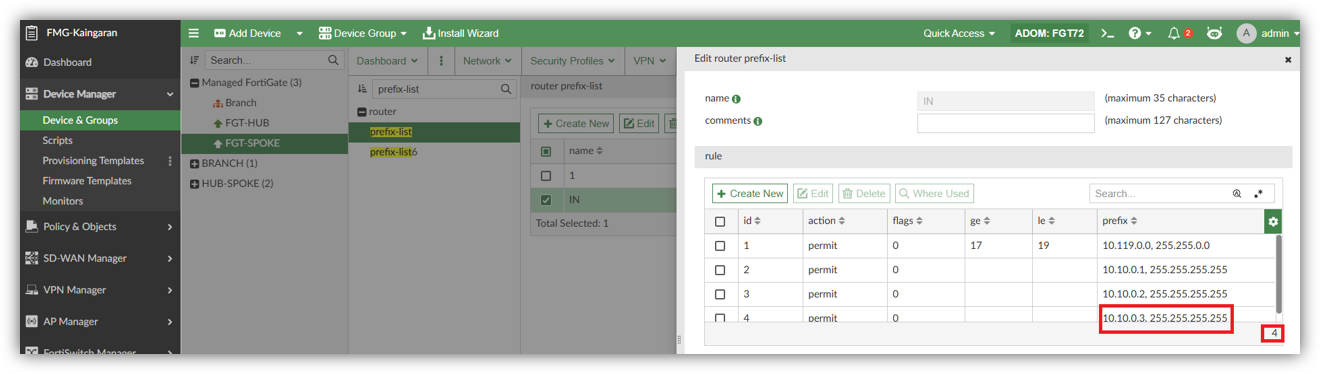The image size is (1320, 374).
Task: Open the Network tab menu
Action: click(x=487, y=60)
